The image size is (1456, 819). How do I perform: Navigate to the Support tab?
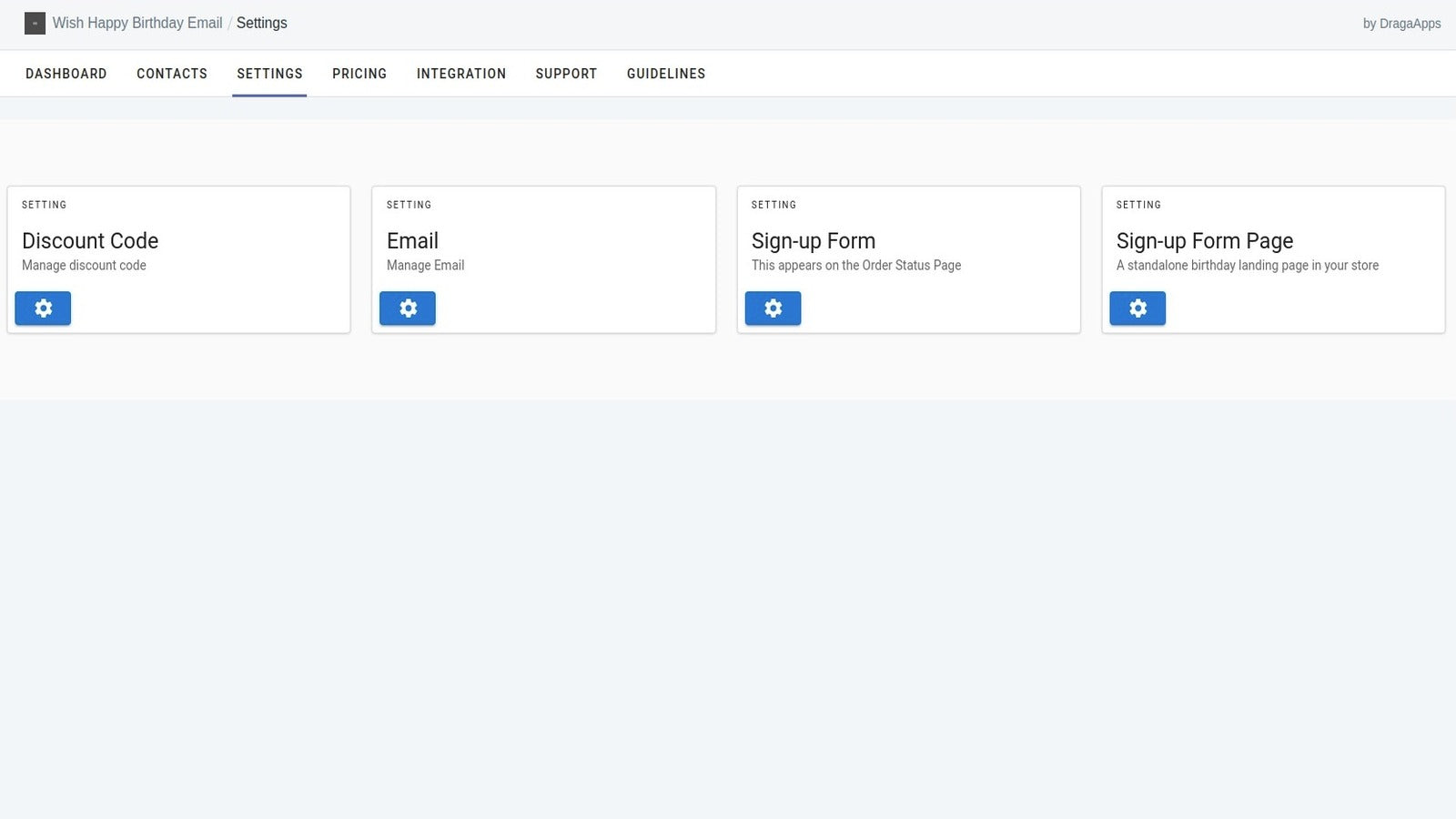coord(566,74)
